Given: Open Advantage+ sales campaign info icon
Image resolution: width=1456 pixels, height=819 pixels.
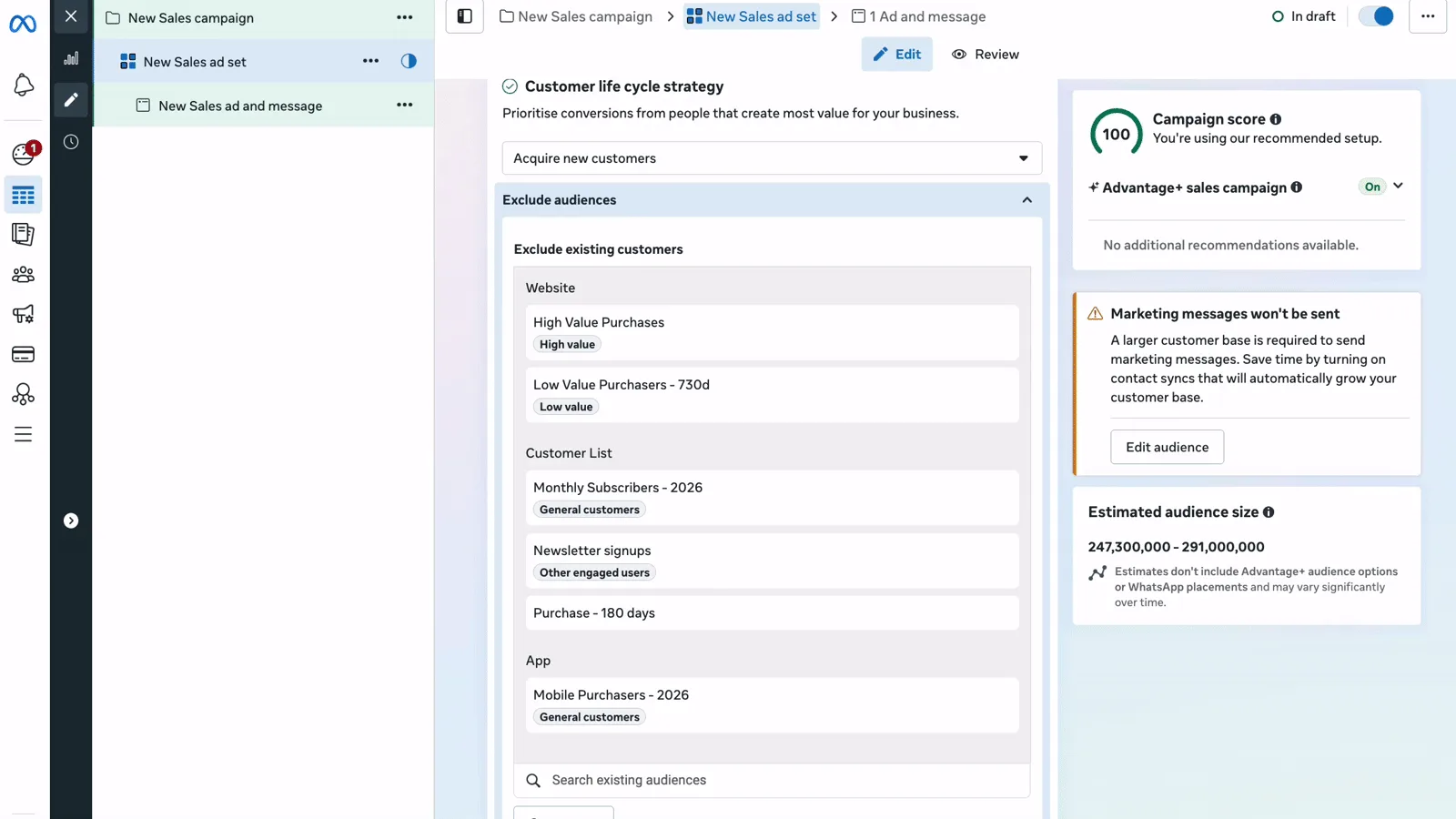Looking at the screenshot, I should [1297, 187].
